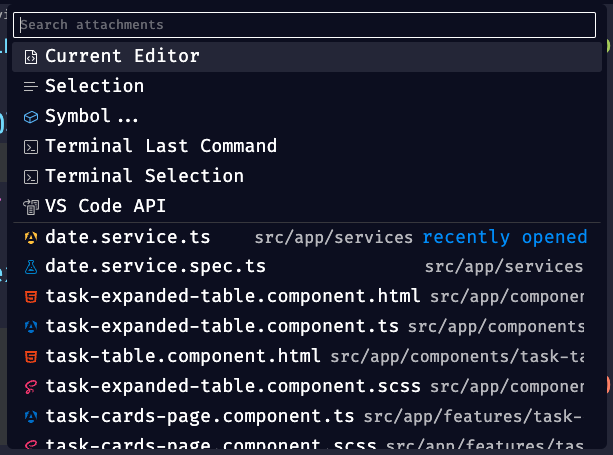Open the Symbol... picker entry
Image resolution: width=613 pixels, height=455 pixels.
(92, 117)
